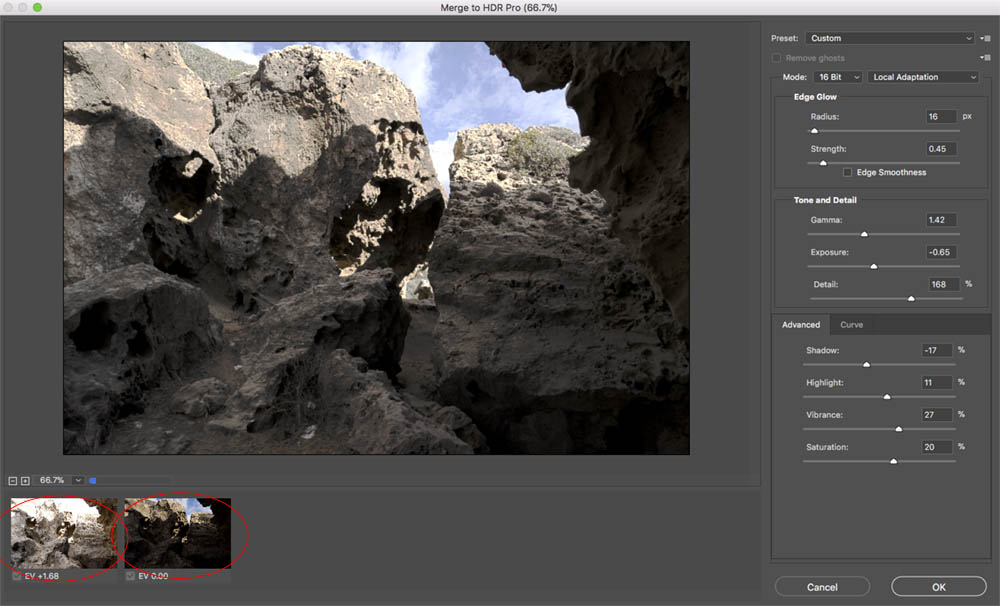The image size is (1000, 606).
Task: Click the zoom out minus icon
Action: (x=12, y=480)
